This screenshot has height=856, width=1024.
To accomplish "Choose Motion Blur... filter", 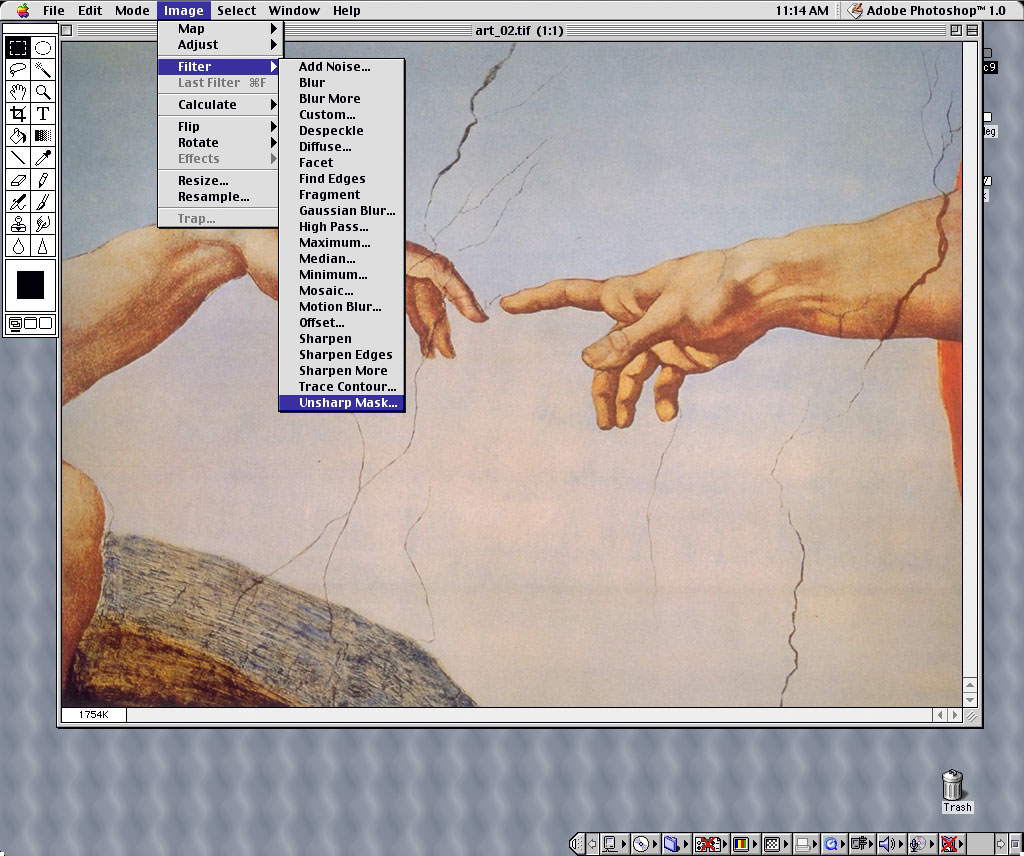I will (342, 307).
